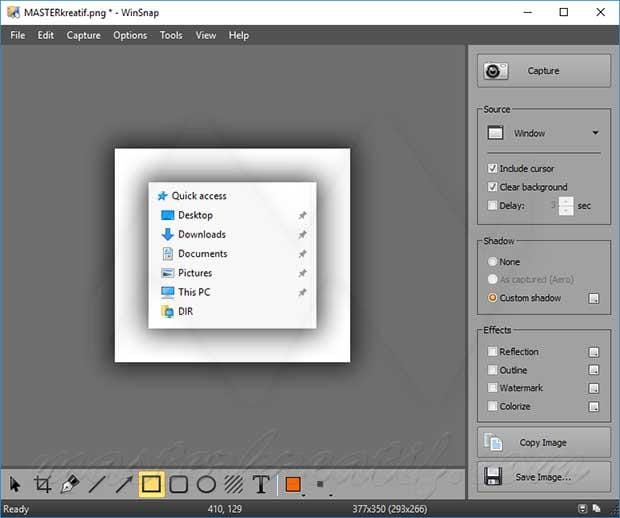The width and height of the screenshot is (620, 518).
Task: Select the Pen drawing tool
Action: coord(70,484)
